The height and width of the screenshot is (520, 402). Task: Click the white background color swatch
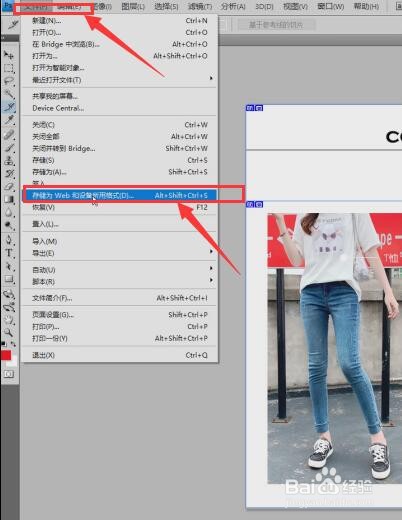[13, 362]
